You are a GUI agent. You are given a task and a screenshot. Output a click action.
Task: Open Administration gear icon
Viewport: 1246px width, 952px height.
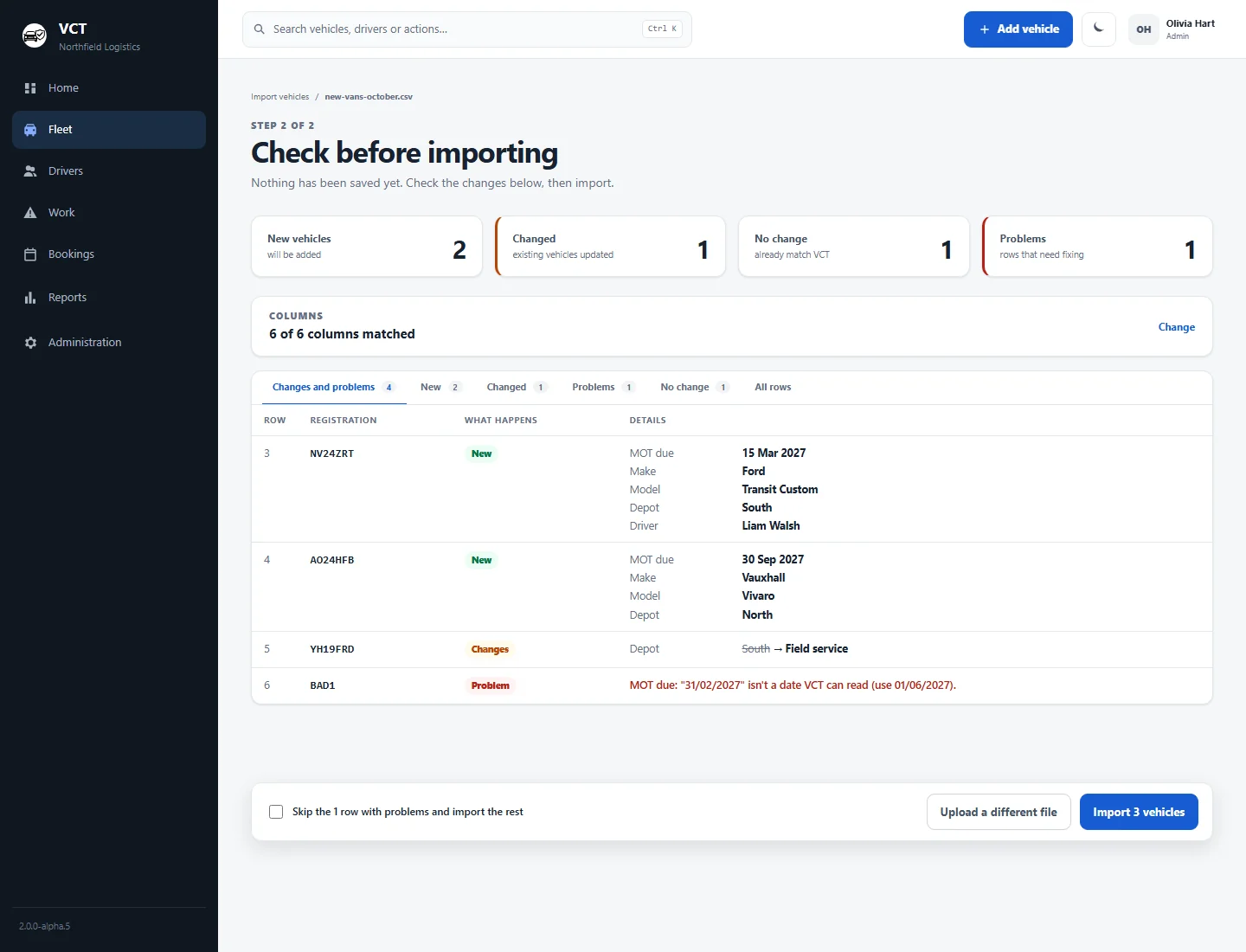coord(30,343)
